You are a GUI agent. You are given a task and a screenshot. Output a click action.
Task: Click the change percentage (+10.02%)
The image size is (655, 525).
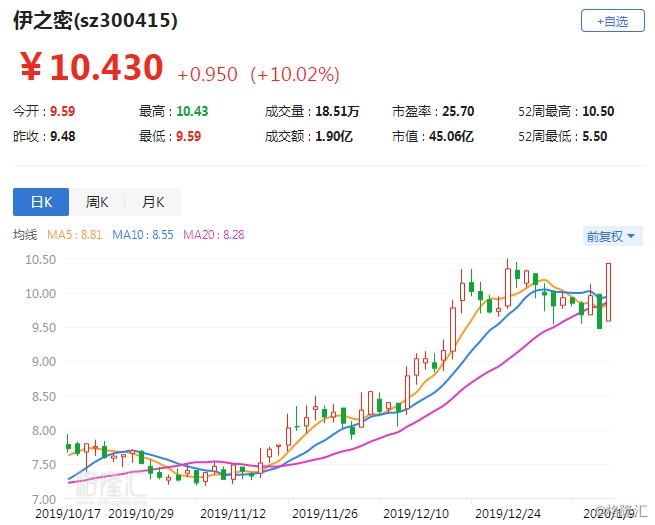(x=295, y=75)
